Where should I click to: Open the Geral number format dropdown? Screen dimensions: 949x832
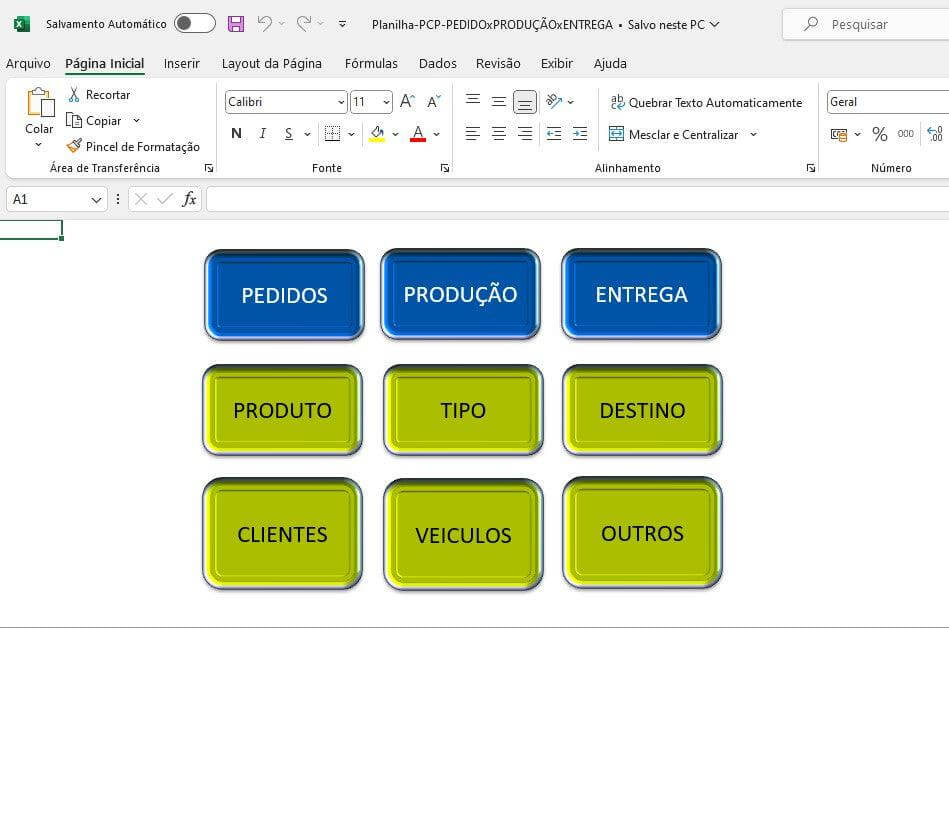coord(885,102)
